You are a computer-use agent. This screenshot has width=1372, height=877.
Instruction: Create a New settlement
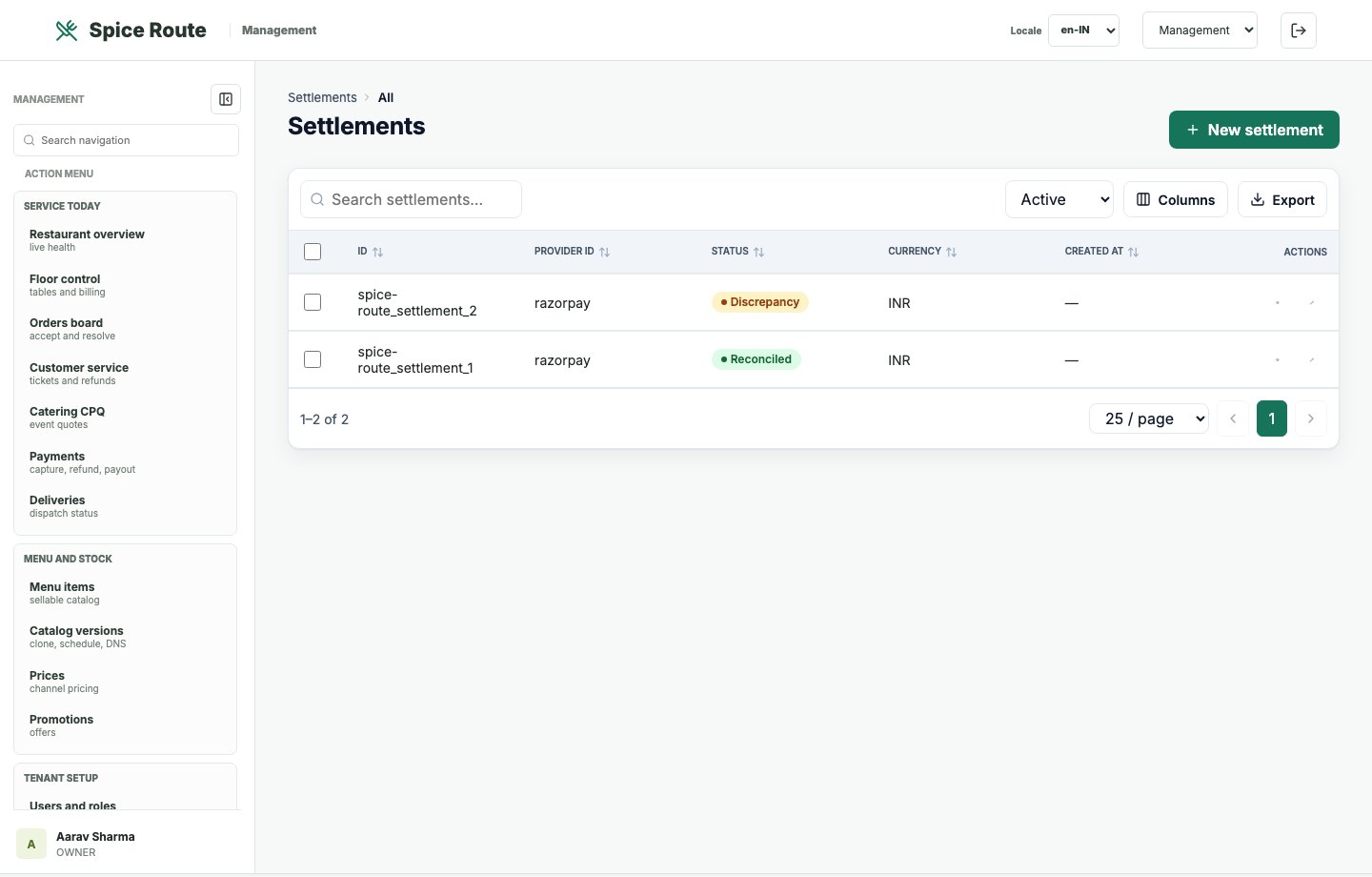[1254, 130]
